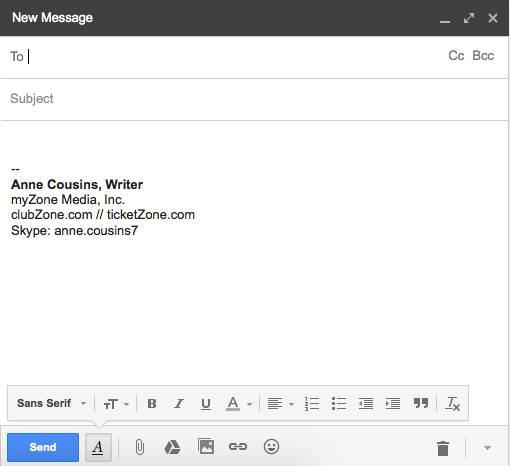
Task: Open more options arrow beside trash
Action: 487,448
